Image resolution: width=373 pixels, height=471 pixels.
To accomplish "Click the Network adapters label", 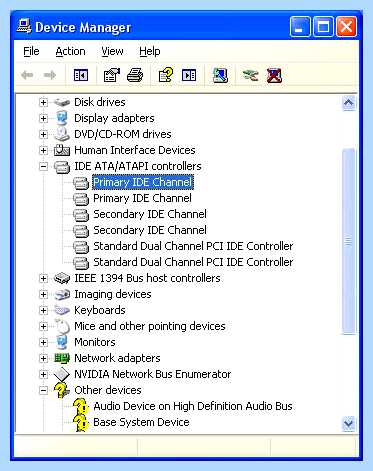I will 117,358.
